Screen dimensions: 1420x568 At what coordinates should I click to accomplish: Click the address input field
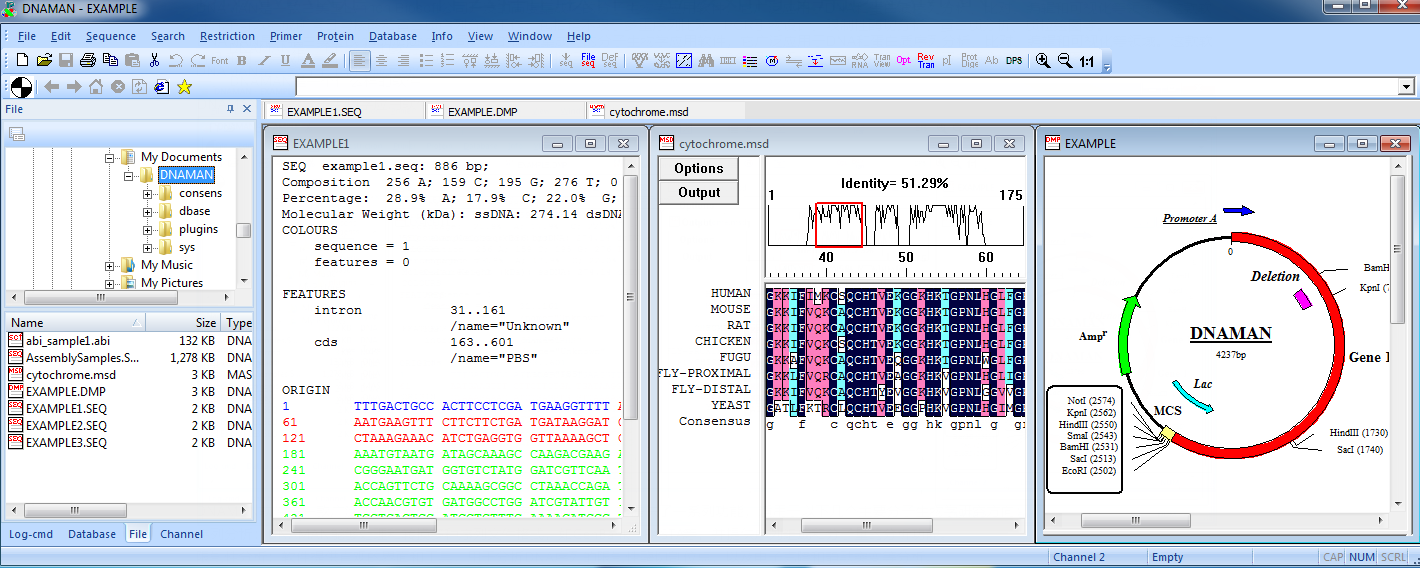pos(847,87)
